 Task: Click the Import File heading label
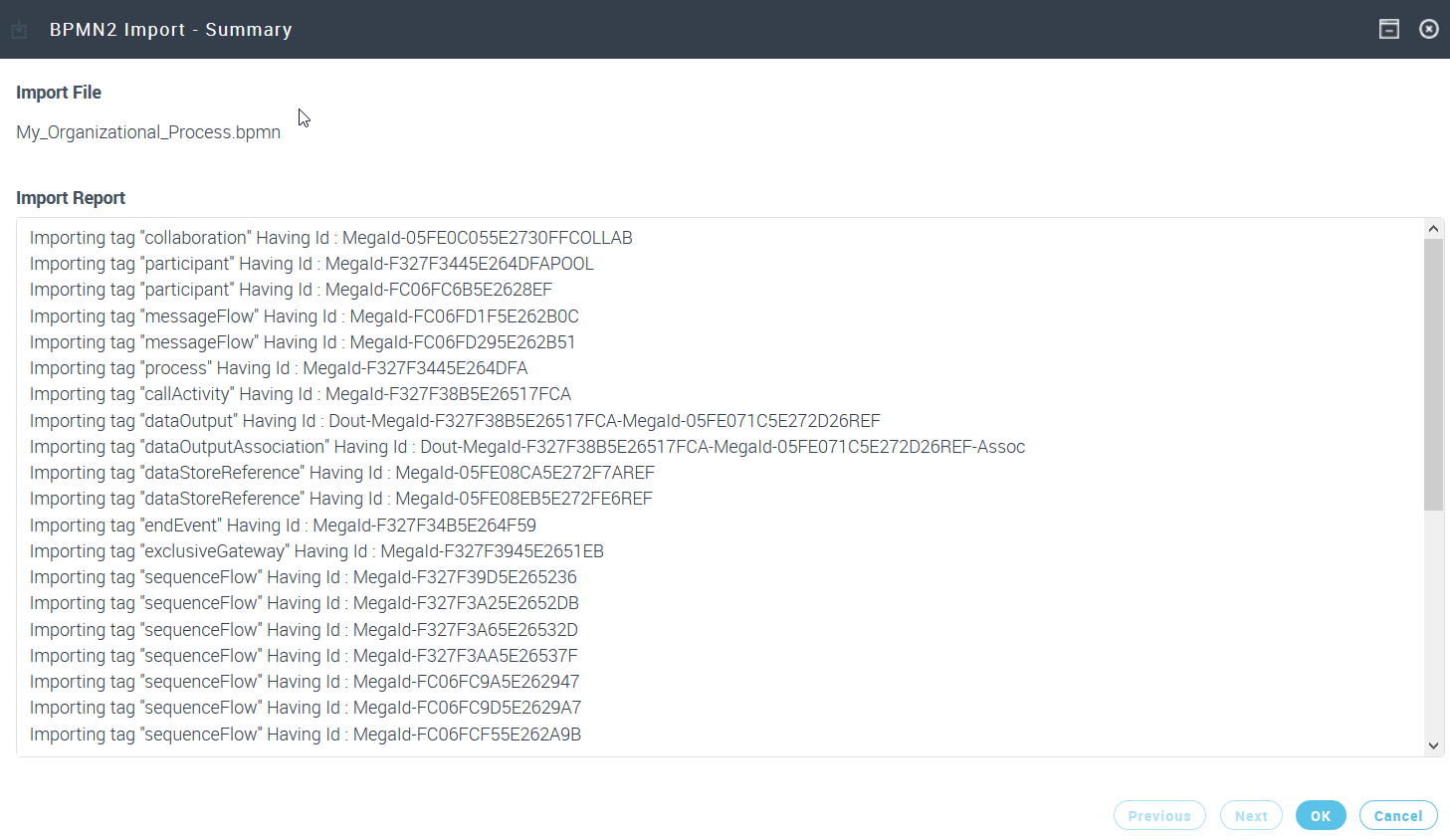tap(59, 93)
